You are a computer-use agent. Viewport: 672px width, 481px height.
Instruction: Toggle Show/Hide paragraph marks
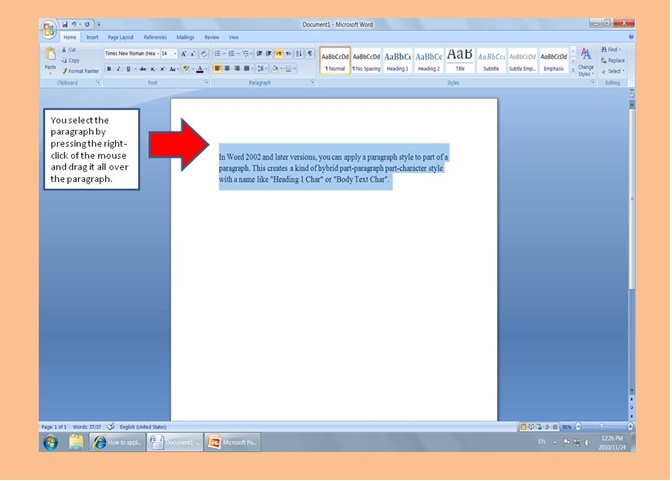[310, 54]
